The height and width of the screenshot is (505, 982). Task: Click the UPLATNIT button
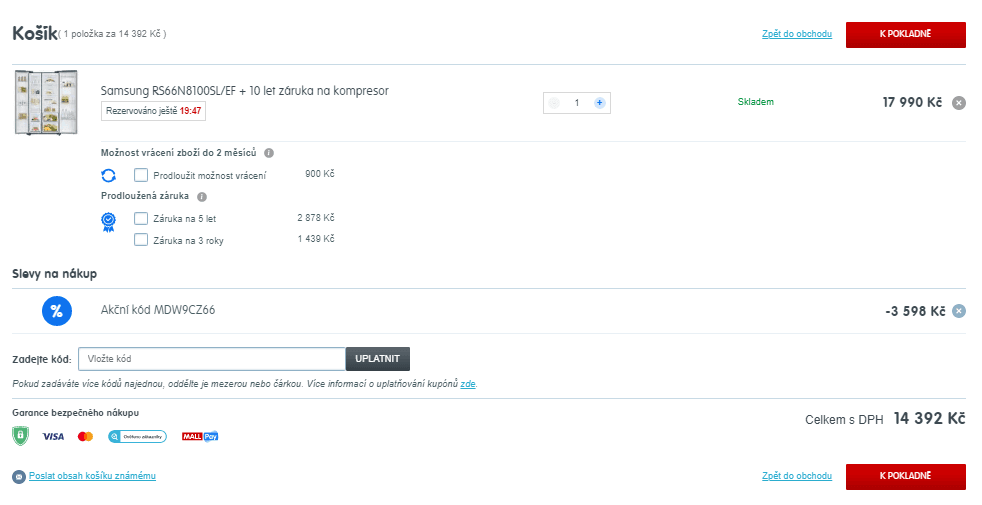point(378,359)
